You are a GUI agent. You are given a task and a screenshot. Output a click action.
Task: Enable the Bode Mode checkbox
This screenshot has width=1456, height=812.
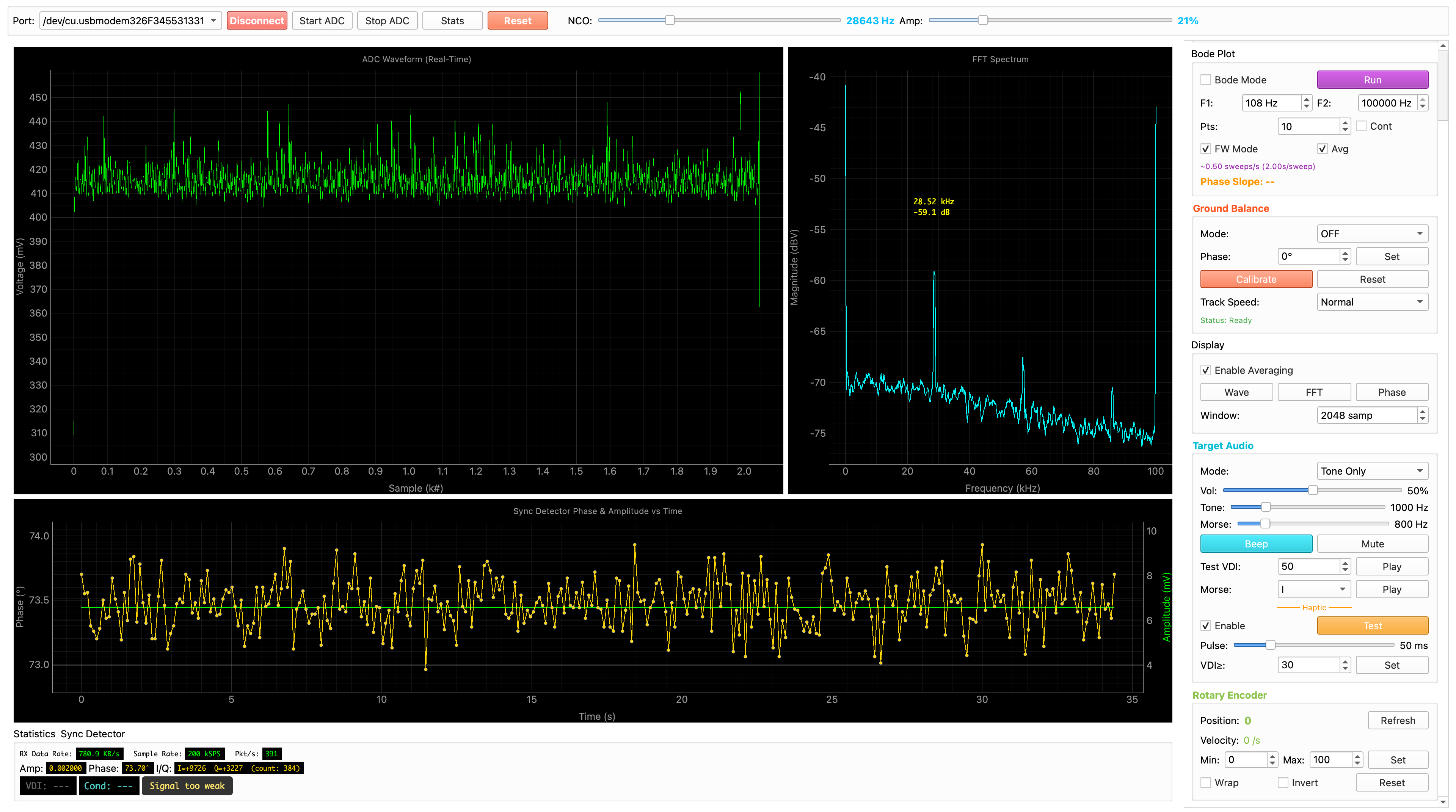pyautogui.click(x=1206, y=80)
